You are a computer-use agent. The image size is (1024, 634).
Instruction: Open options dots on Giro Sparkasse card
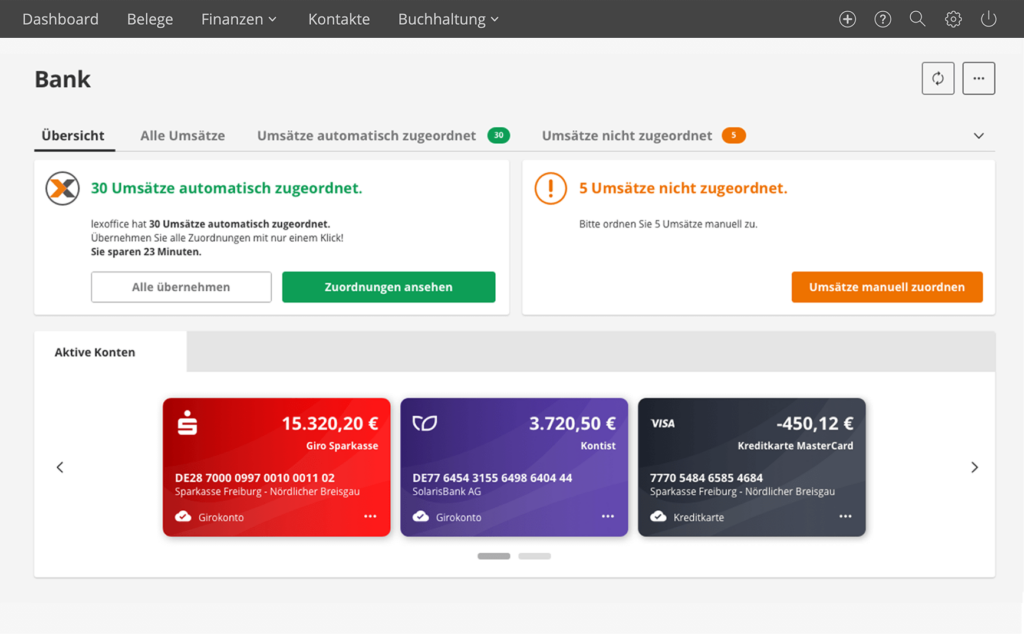[370, 516]
